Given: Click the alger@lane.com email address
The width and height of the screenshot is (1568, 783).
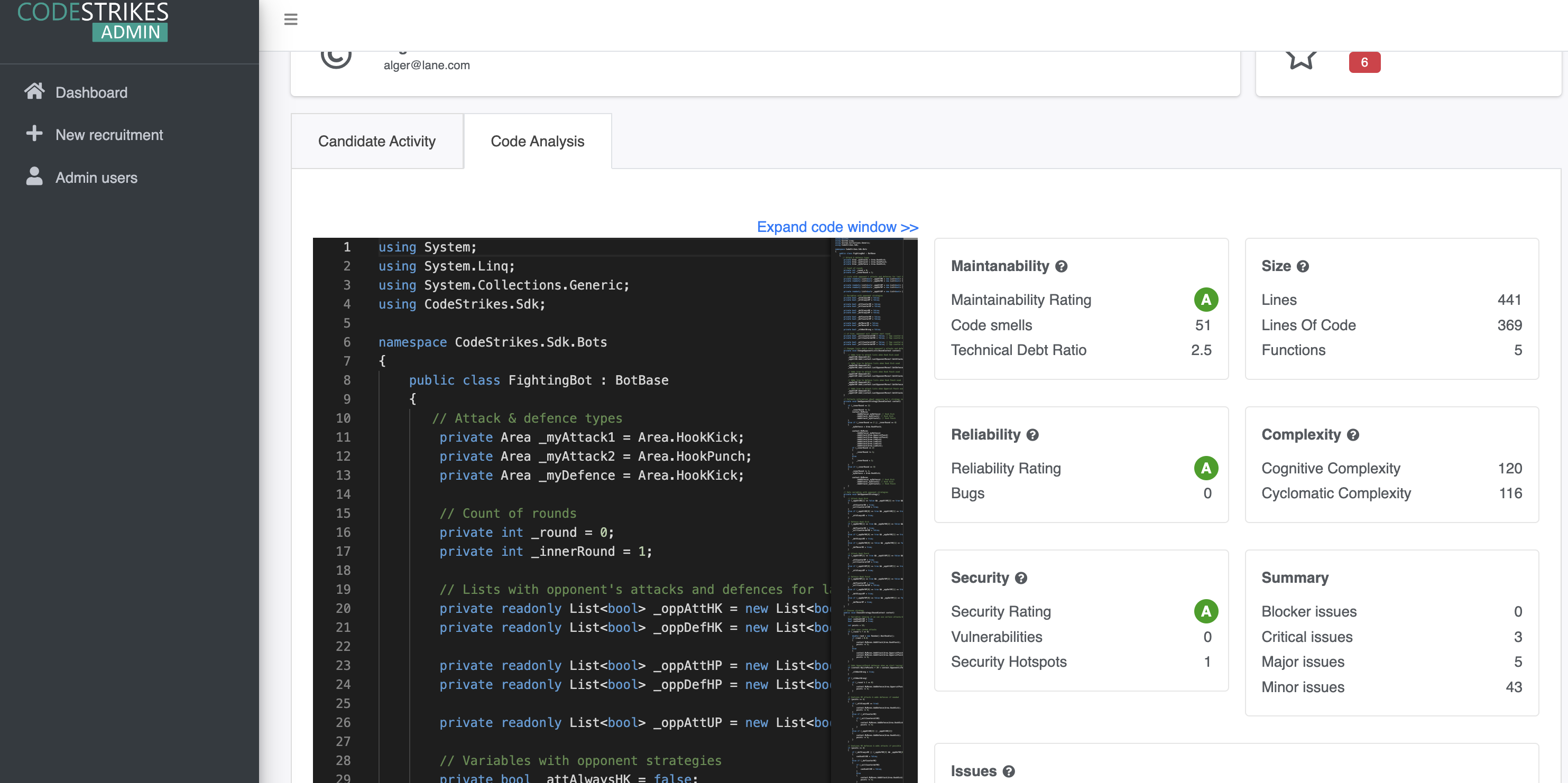Looking at the screenshot, I should 427,65.
